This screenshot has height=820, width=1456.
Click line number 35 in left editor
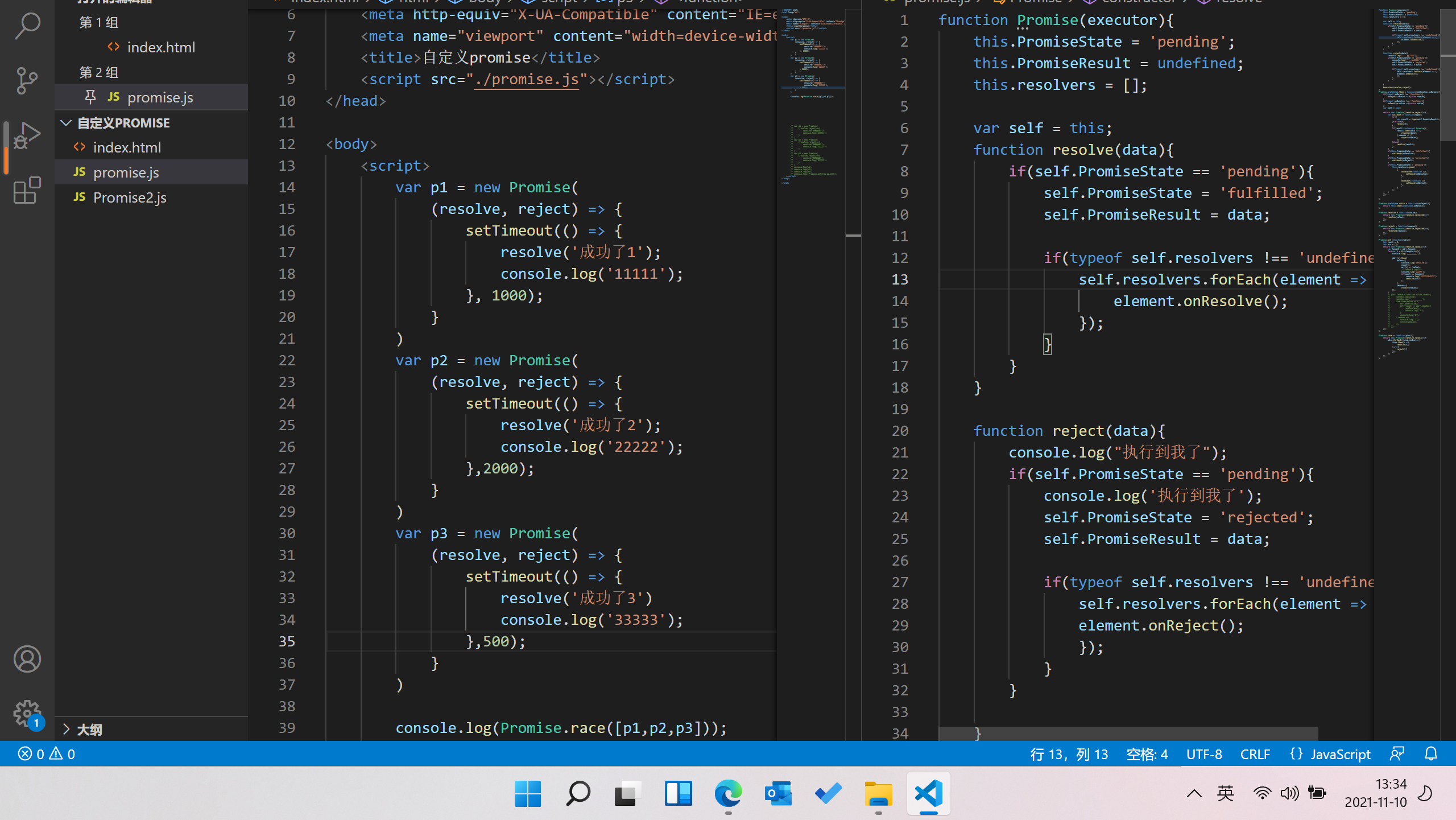pos(287,641)
